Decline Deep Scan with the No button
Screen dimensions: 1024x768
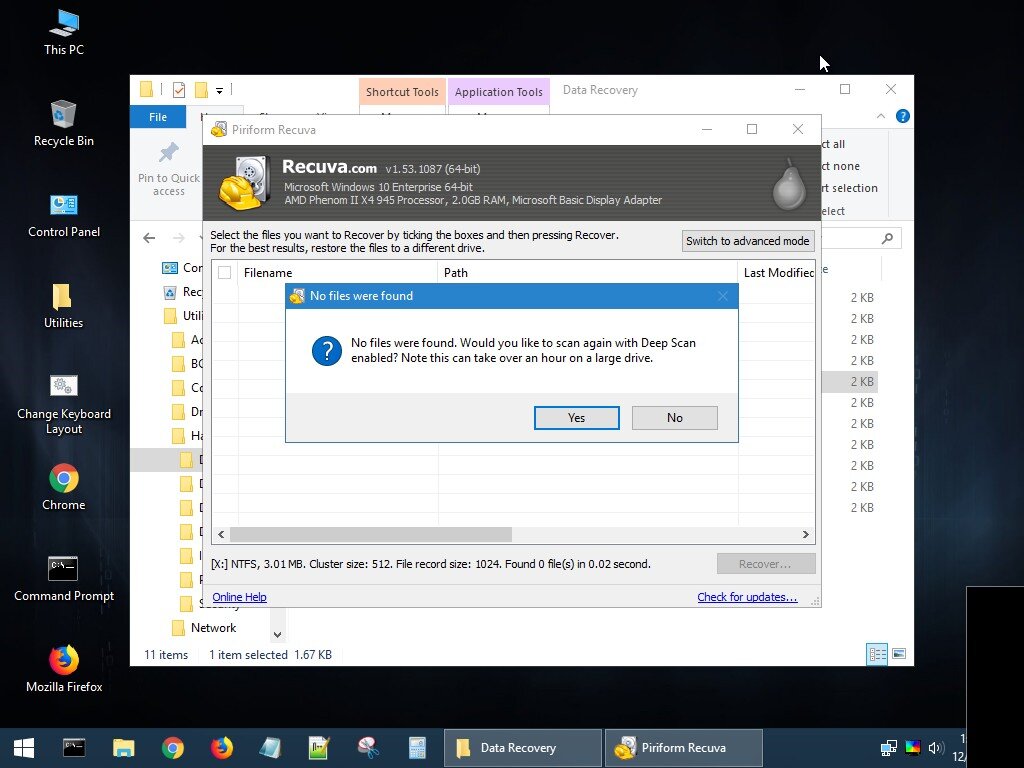tap(674, 418)
